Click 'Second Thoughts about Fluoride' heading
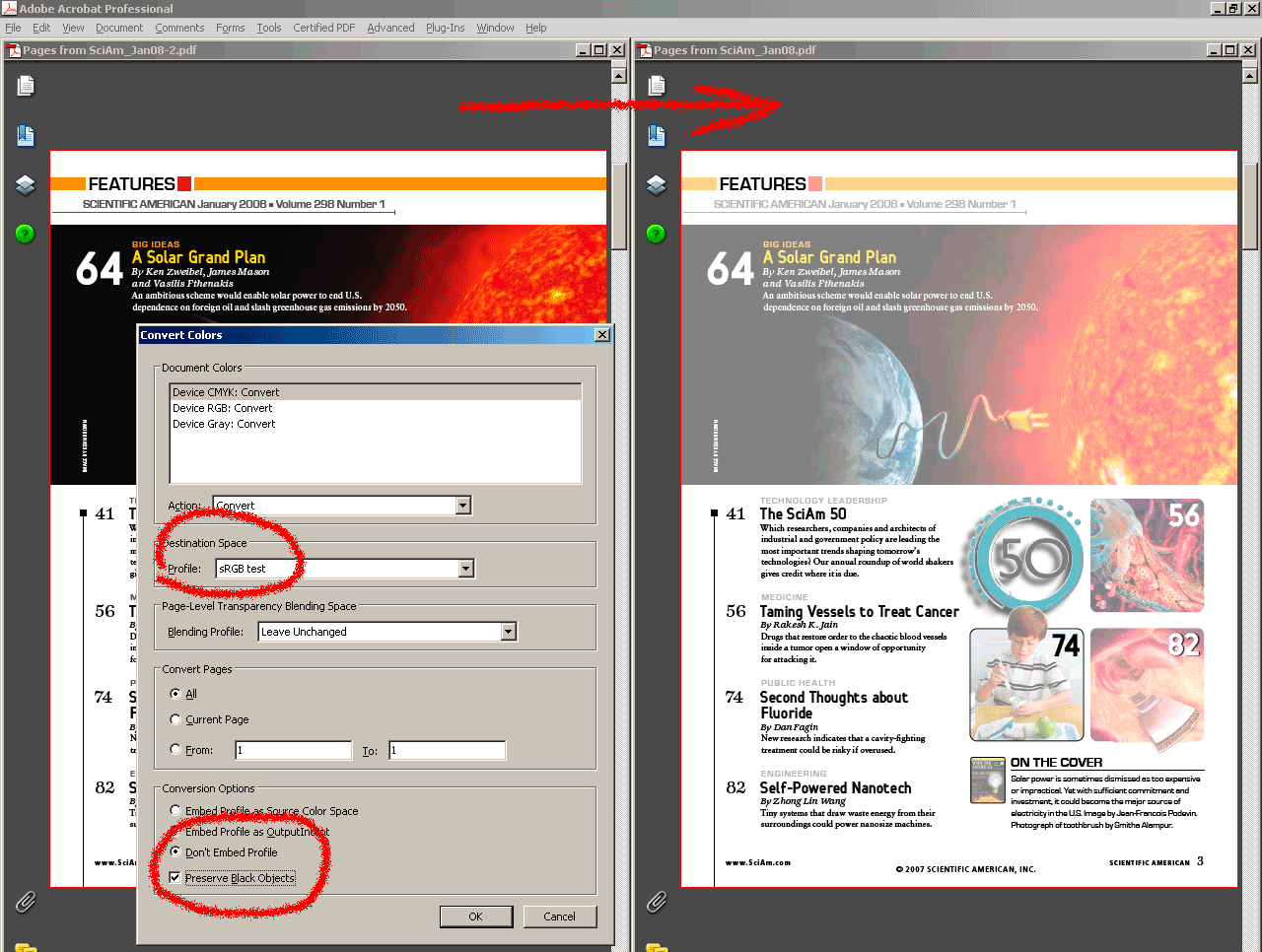Screen dimensions: 1262x952 pos(834,706)
